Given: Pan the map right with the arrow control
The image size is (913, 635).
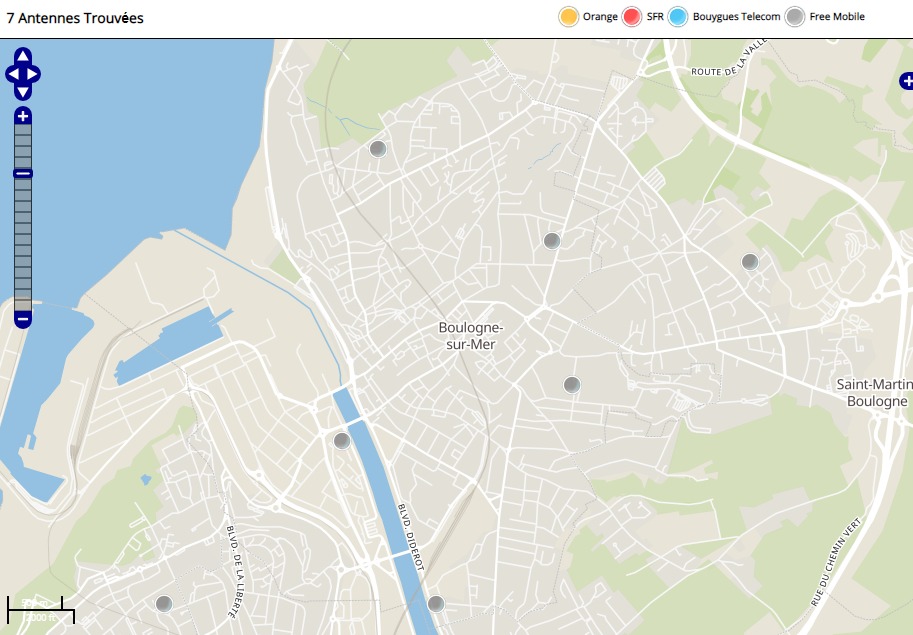Looking at the screenshot, I should [x=34, y=74].
